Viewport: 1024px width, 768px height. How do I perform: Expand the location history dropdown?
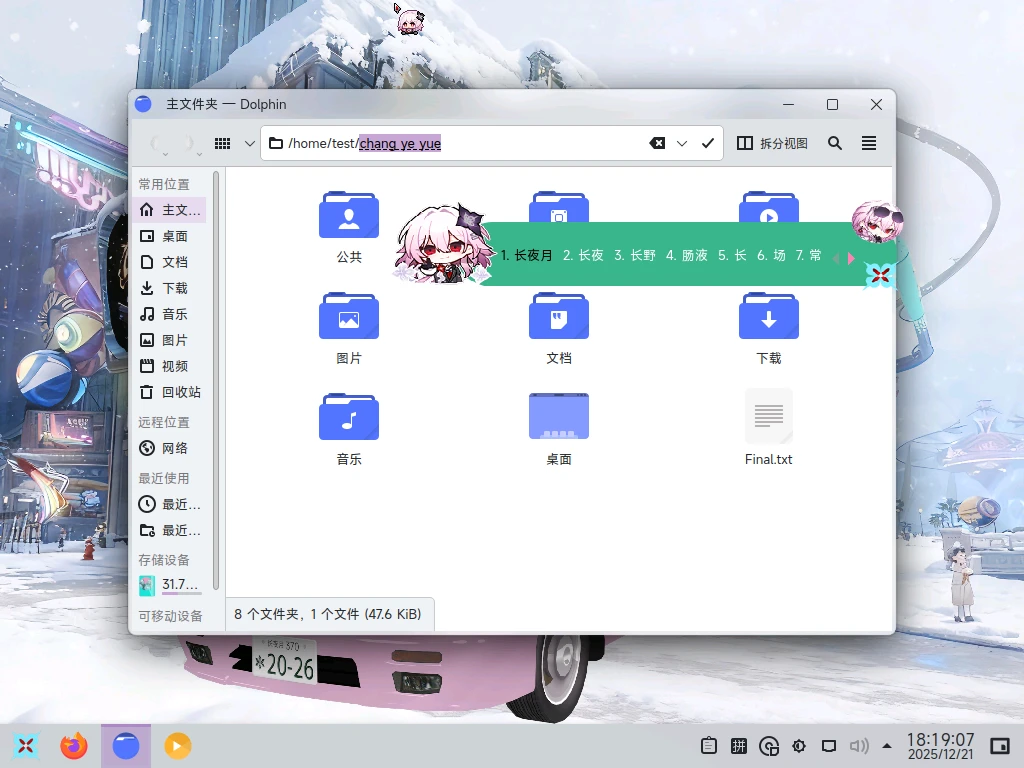pos(682,143)
